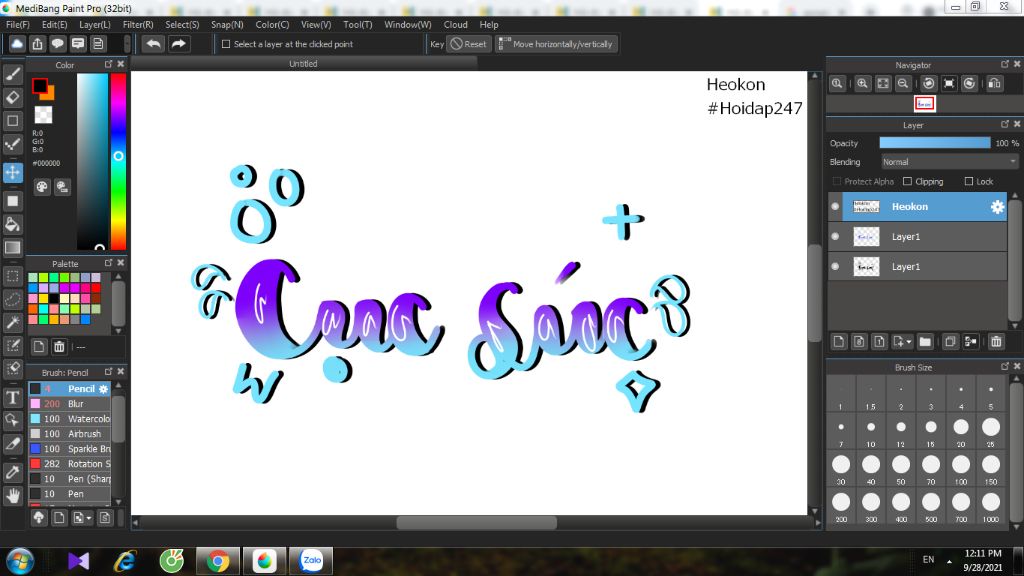The image size is (1024, 576).
Task: Open the Blending mode dropdown
Action: (x=949, y=162)
